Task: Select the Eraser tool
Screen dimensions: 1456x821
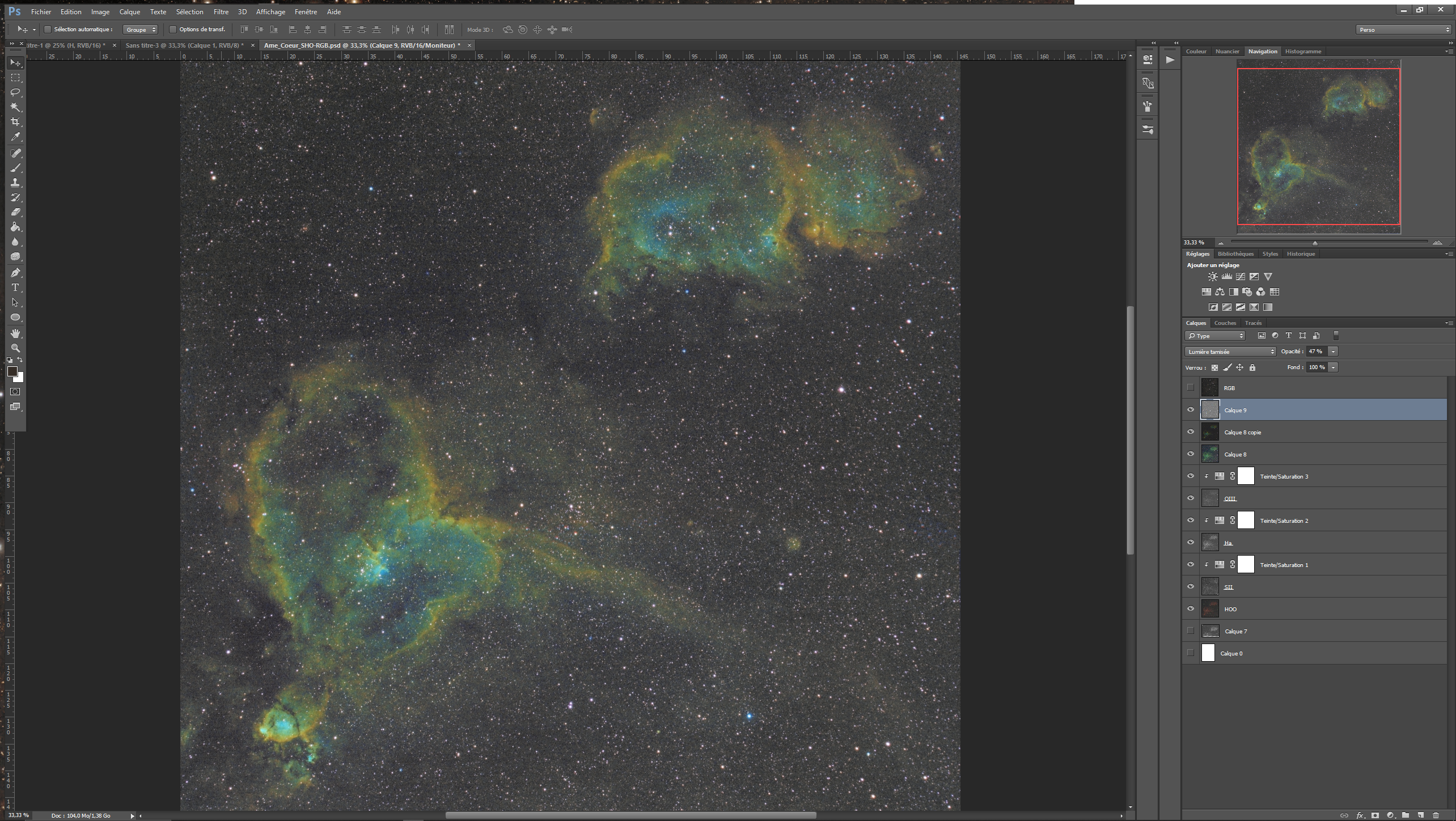Action: click(x=15, y=212)
